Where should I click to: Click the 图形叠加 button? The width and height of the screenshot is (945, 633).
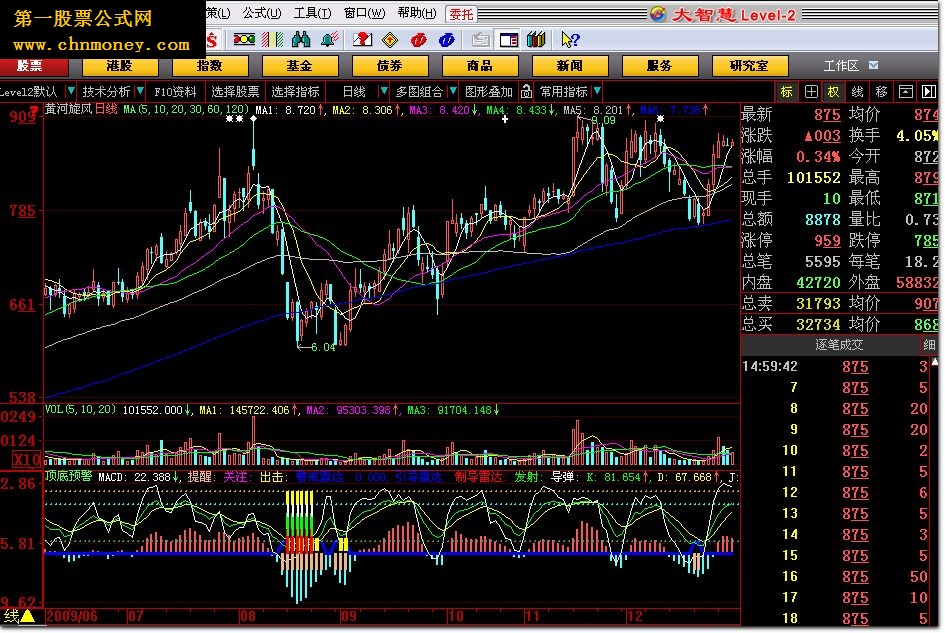coord(489,92)
